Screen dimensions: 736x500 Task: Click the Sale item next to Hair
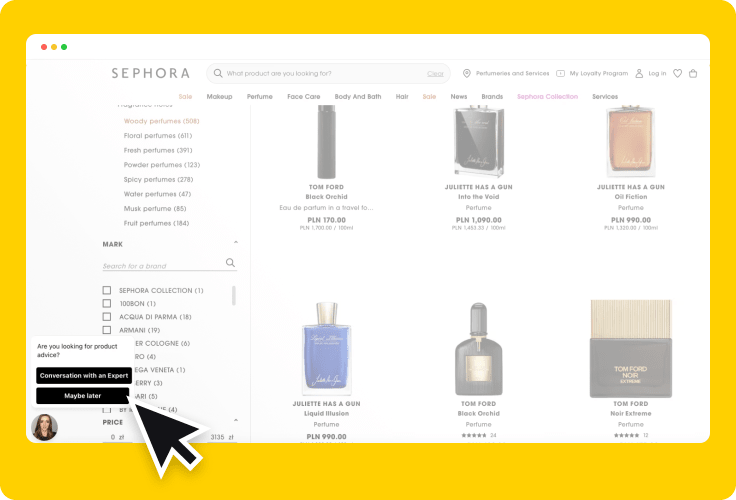coord(429,97)
